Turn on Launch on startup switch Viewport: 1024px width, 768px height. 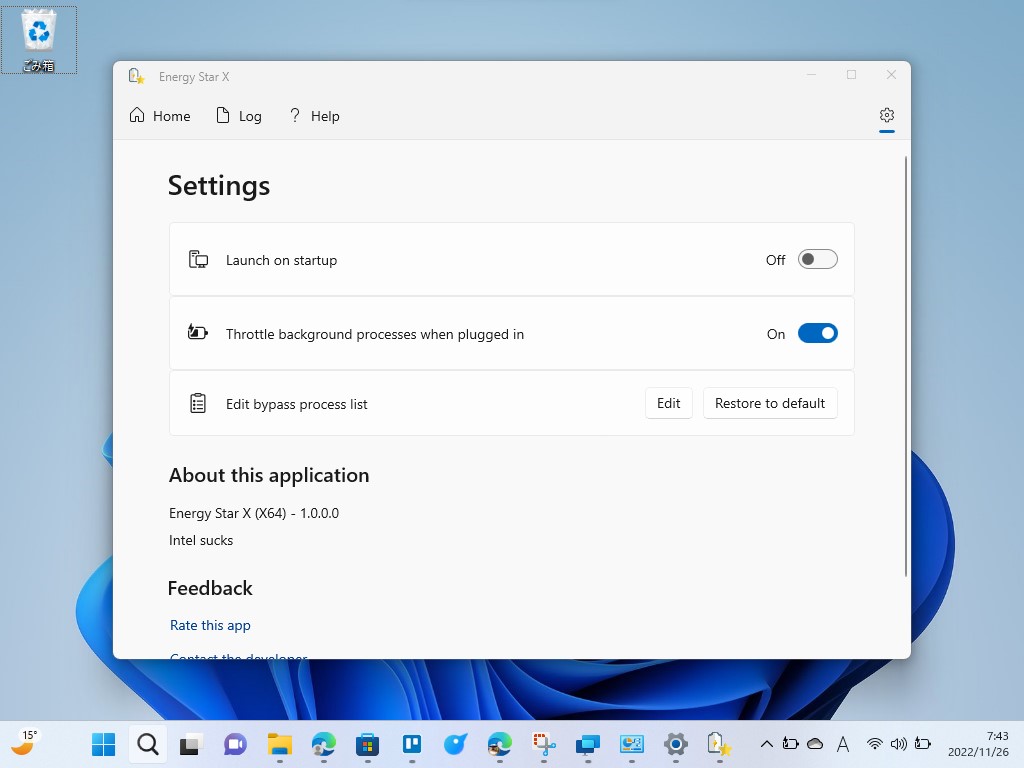pos(817,259)
